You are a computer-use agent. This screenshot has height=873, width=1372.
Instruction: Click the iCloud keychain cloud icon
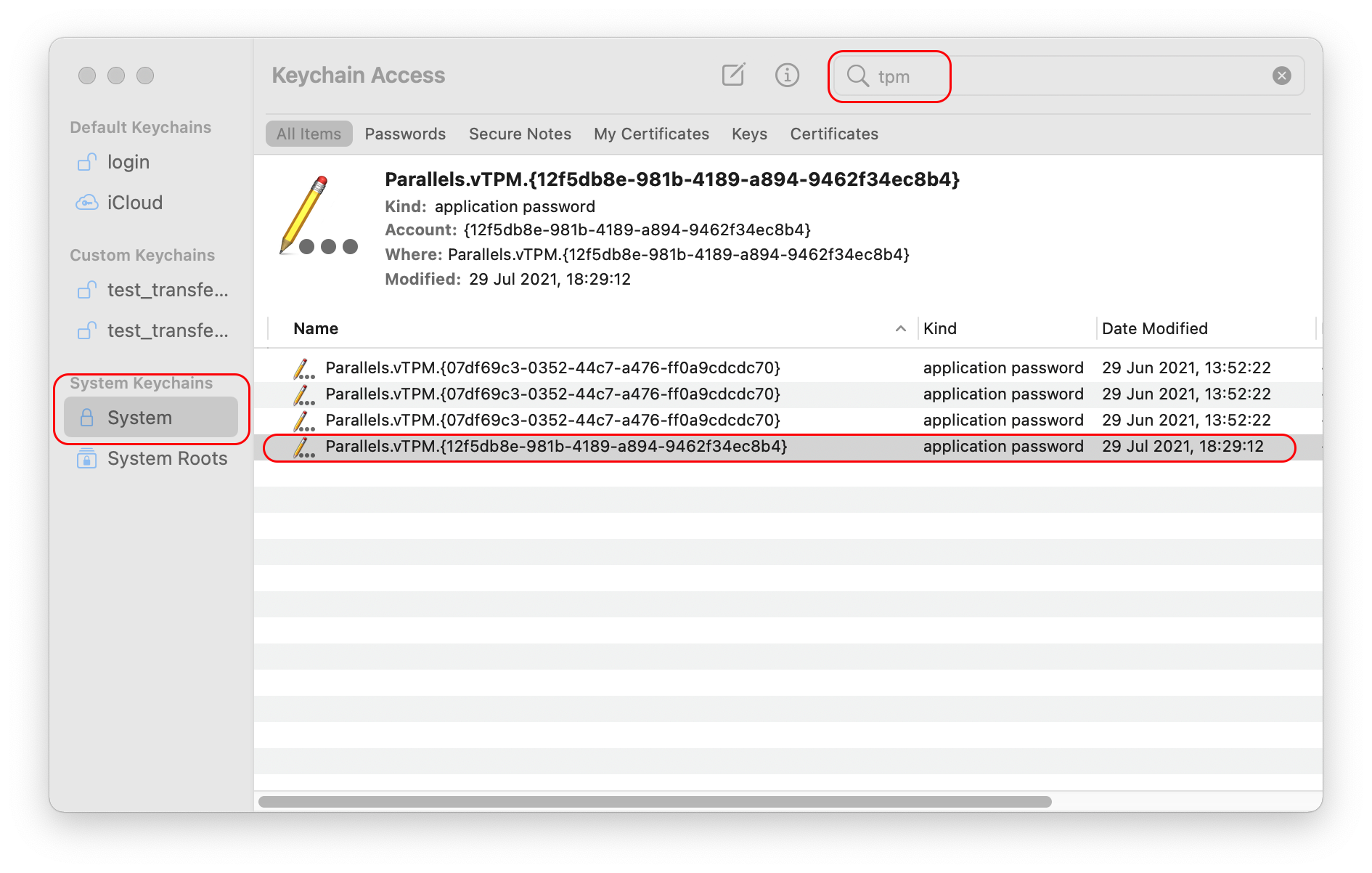(x=87, y=203)
